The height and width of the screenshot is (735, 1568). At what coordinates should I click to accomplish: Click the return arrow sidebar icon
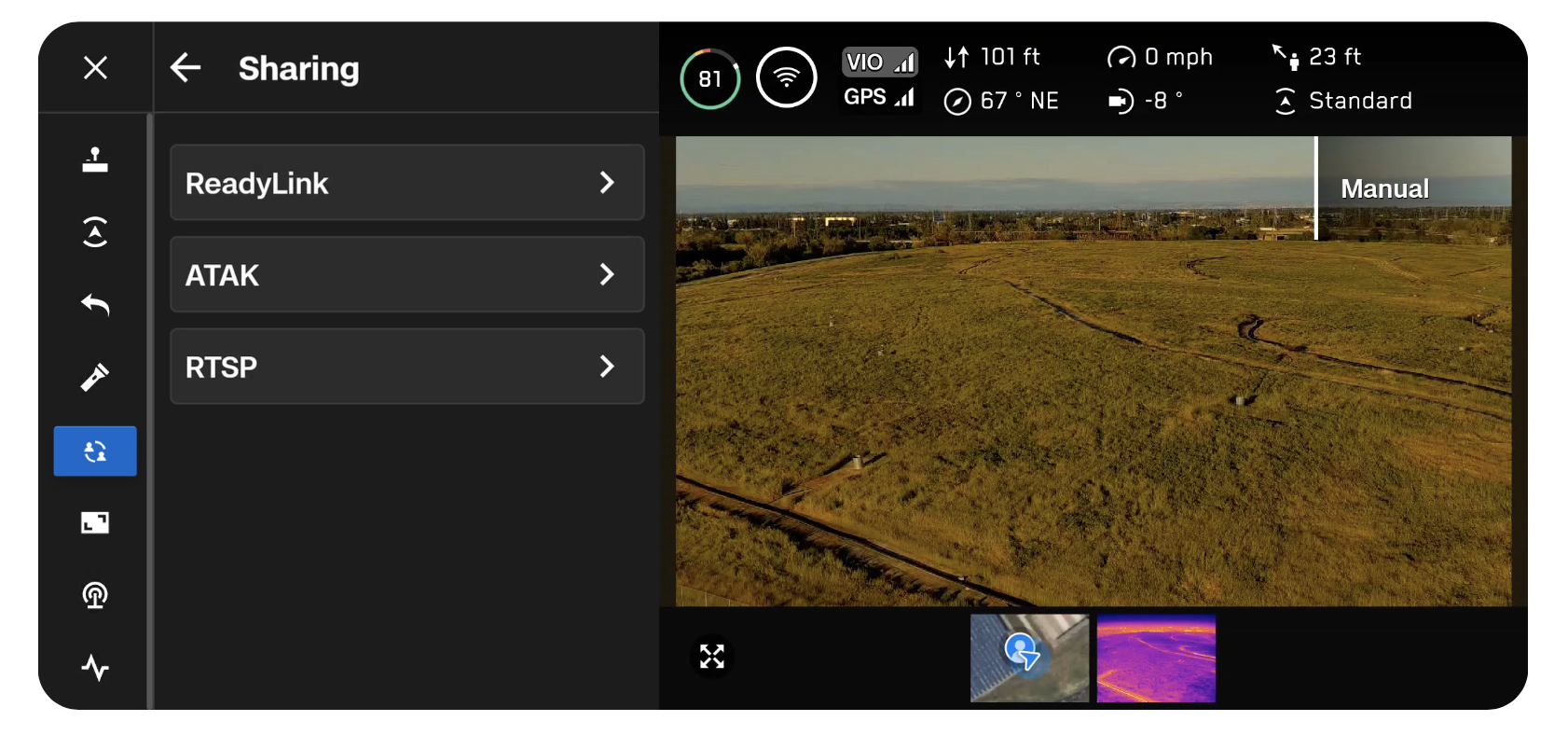95,304
